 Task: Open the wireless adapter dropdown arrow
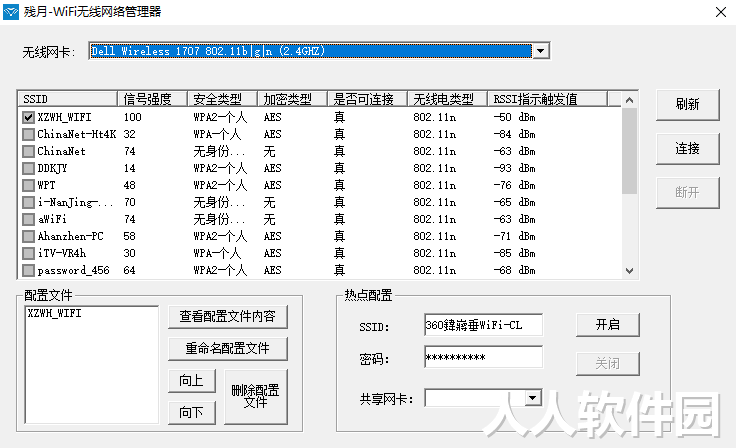click(541, 51)
